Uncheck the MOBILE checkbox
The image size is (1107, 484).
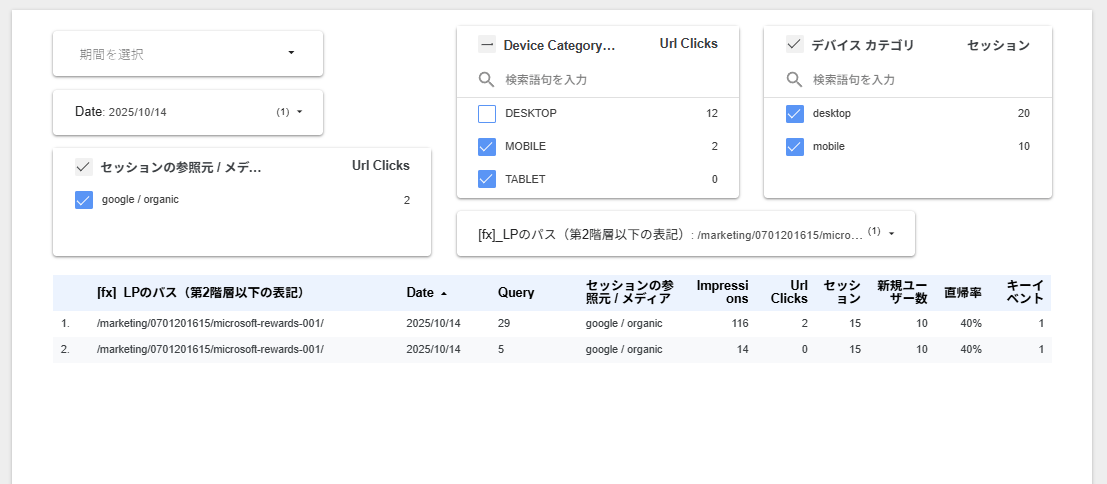(487, 146)
